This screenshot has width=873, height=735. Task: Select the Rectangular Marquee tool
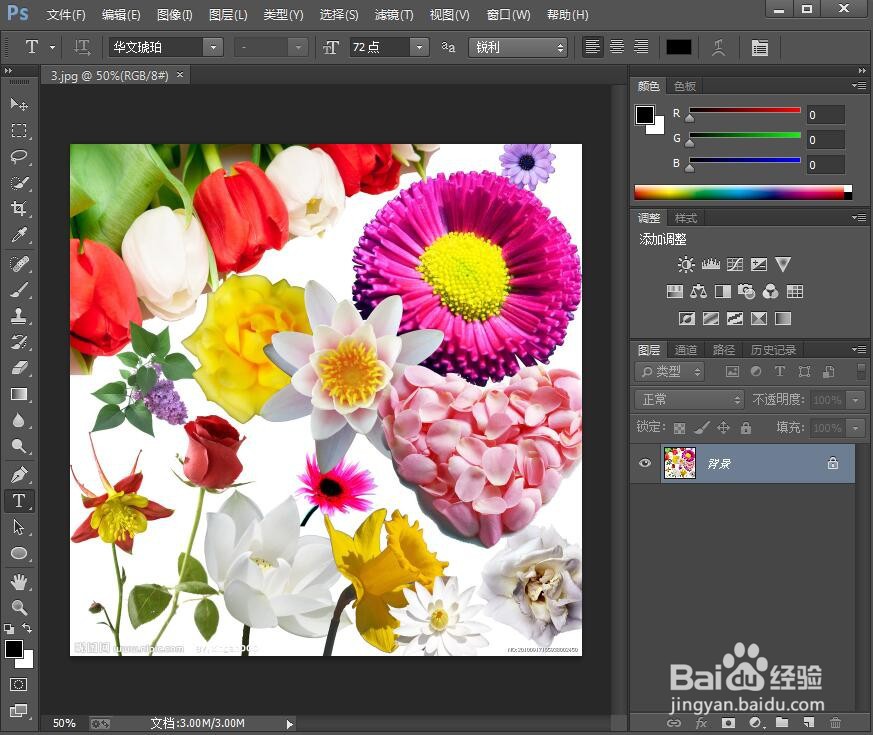pyautogui.click(x=19, y=130)
